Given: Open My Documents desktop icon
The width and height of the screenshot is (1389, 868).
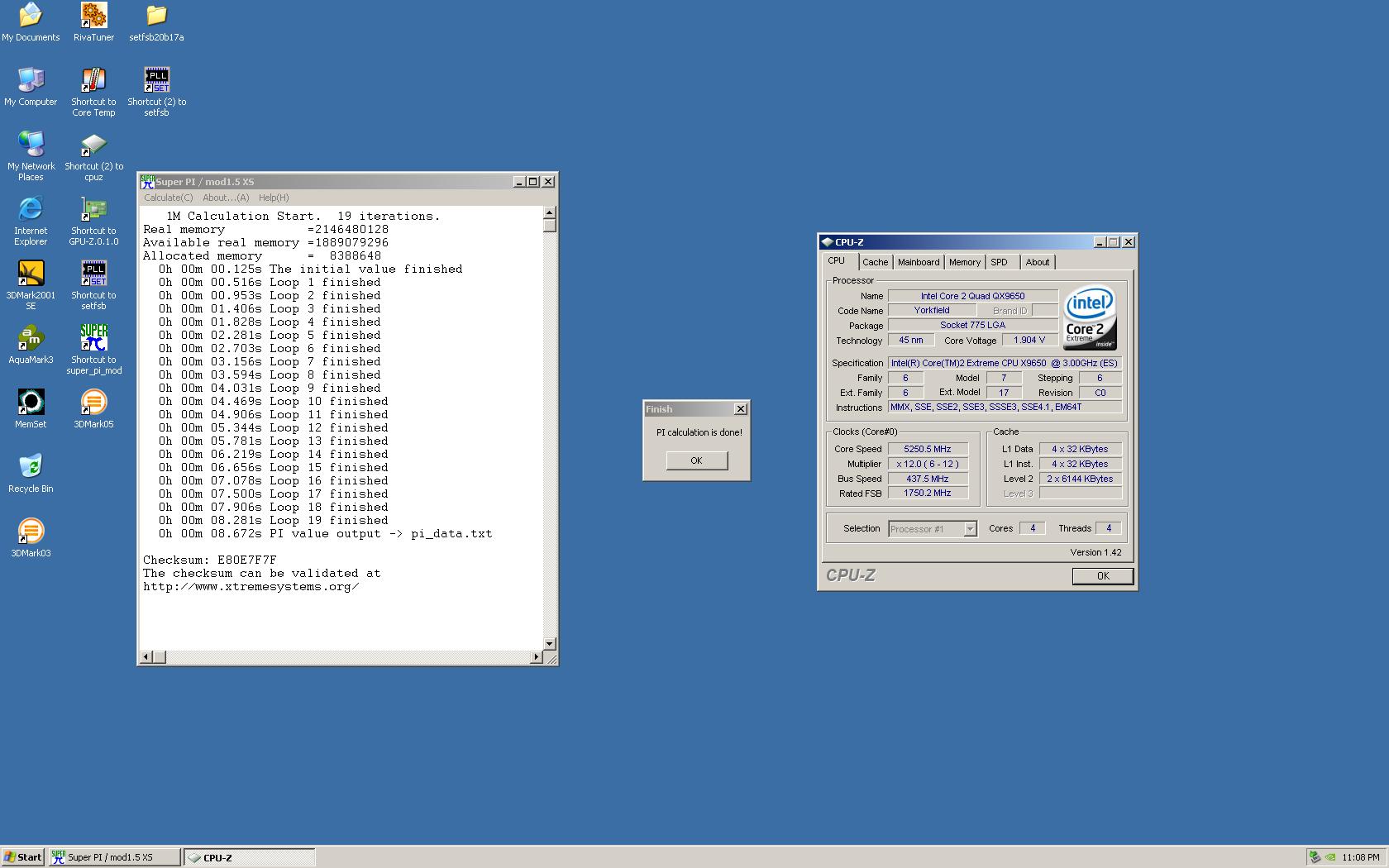Looking at the screenshot, I should pos(31,22).
